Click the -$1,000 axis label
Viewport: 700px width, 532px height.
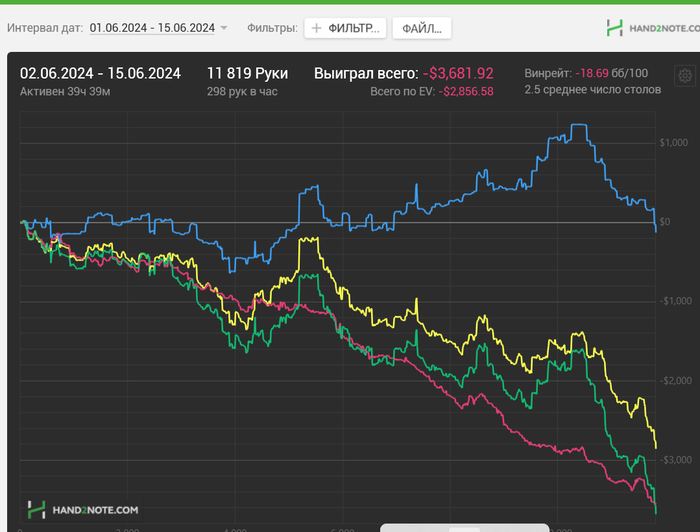[x=676, y=301]
